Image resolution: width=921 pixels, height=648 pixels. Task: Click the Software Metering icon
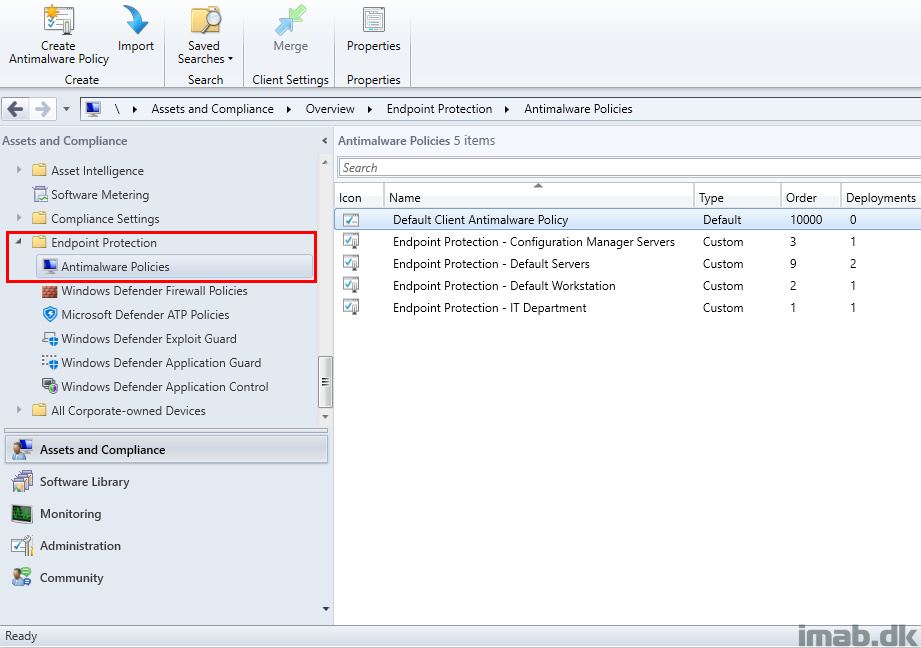pyautogui.click(x=40, y=194)
